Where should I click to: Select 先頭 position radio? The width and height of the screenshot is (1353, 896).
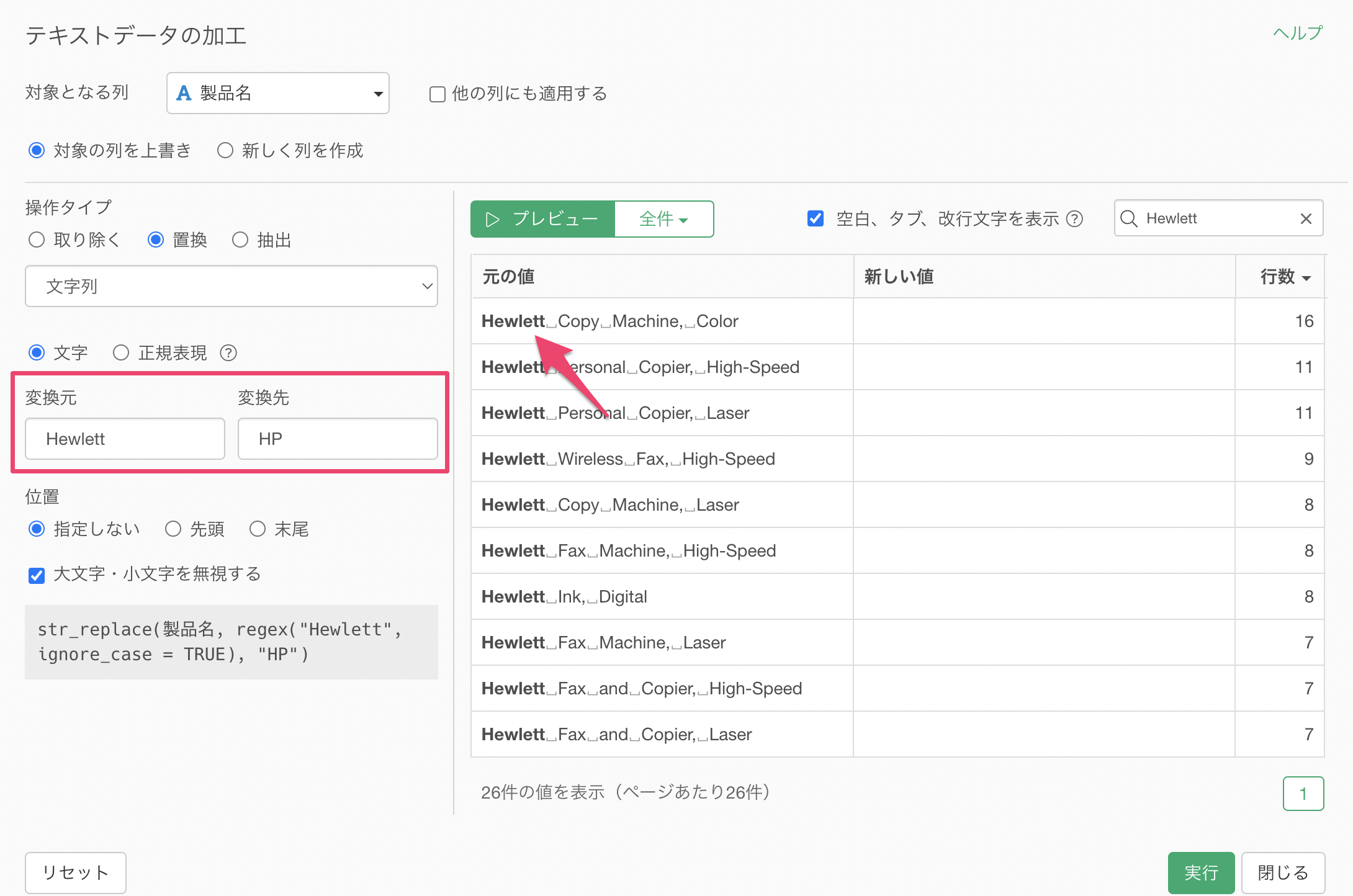[173, 529]
